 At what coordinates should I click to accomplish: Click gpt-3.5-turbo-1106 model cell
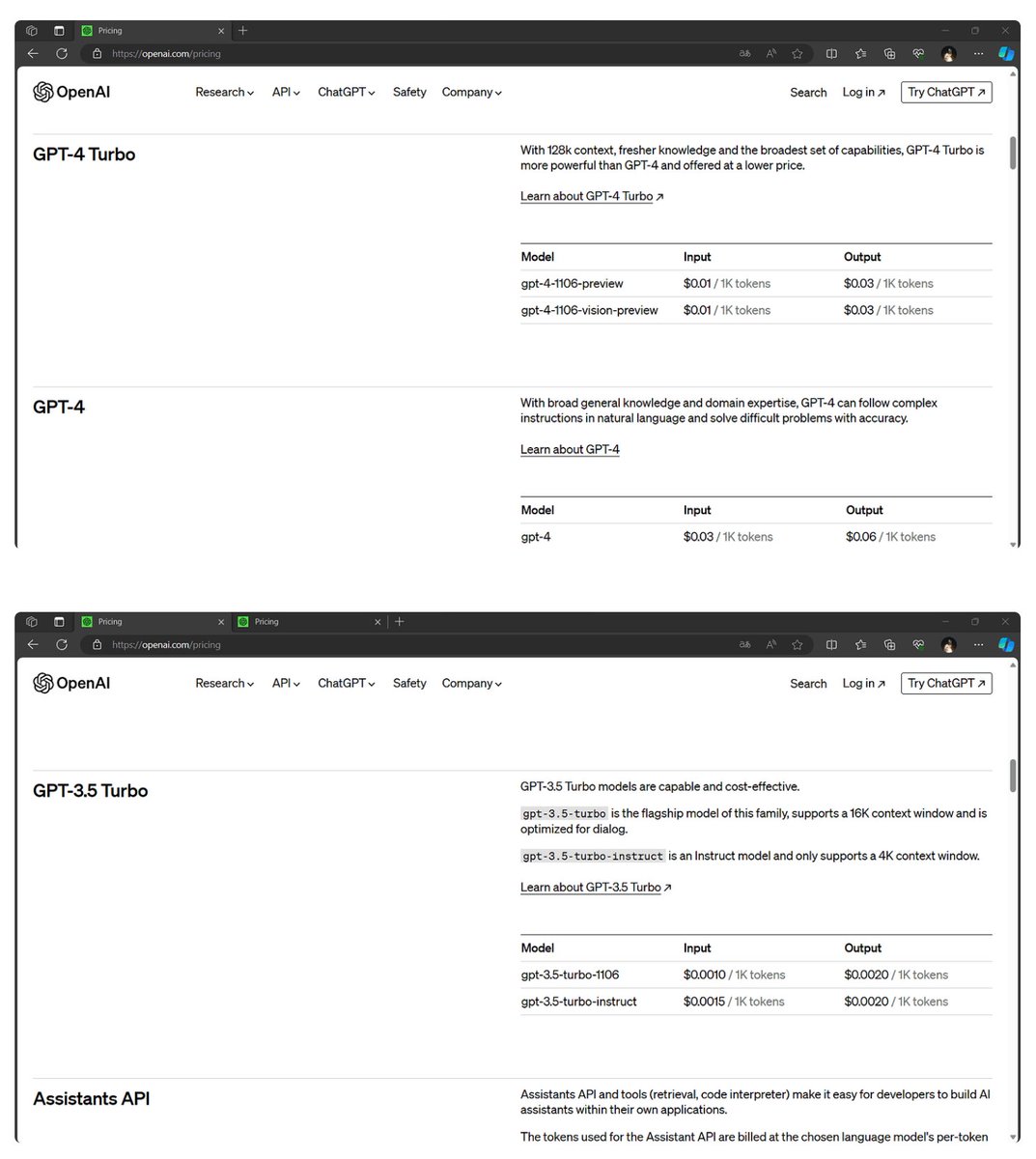point(570,975)
